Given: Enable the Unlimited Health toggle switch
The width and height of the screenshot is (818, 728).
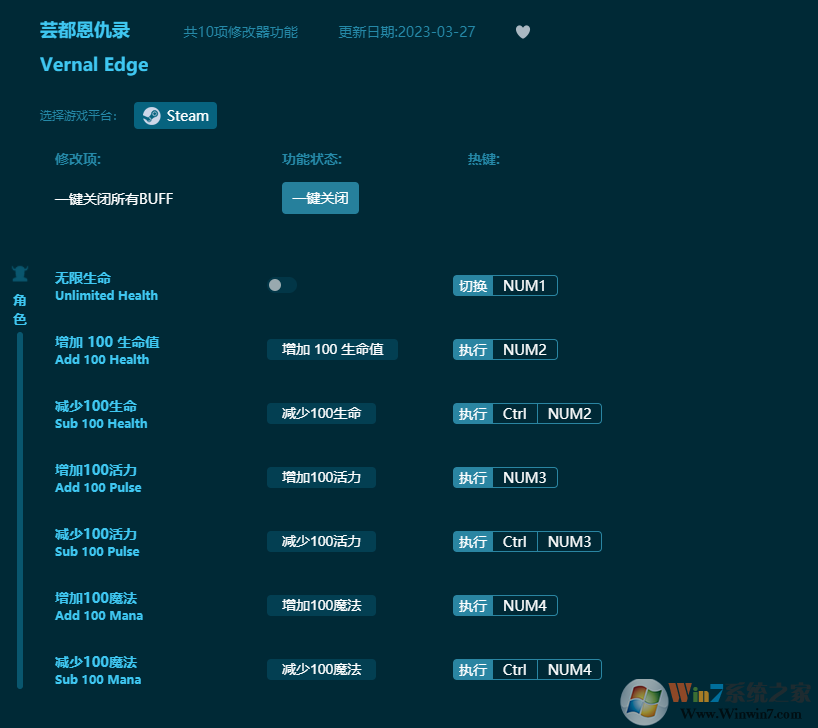Looking at the screenshot, I should (282, 285).
